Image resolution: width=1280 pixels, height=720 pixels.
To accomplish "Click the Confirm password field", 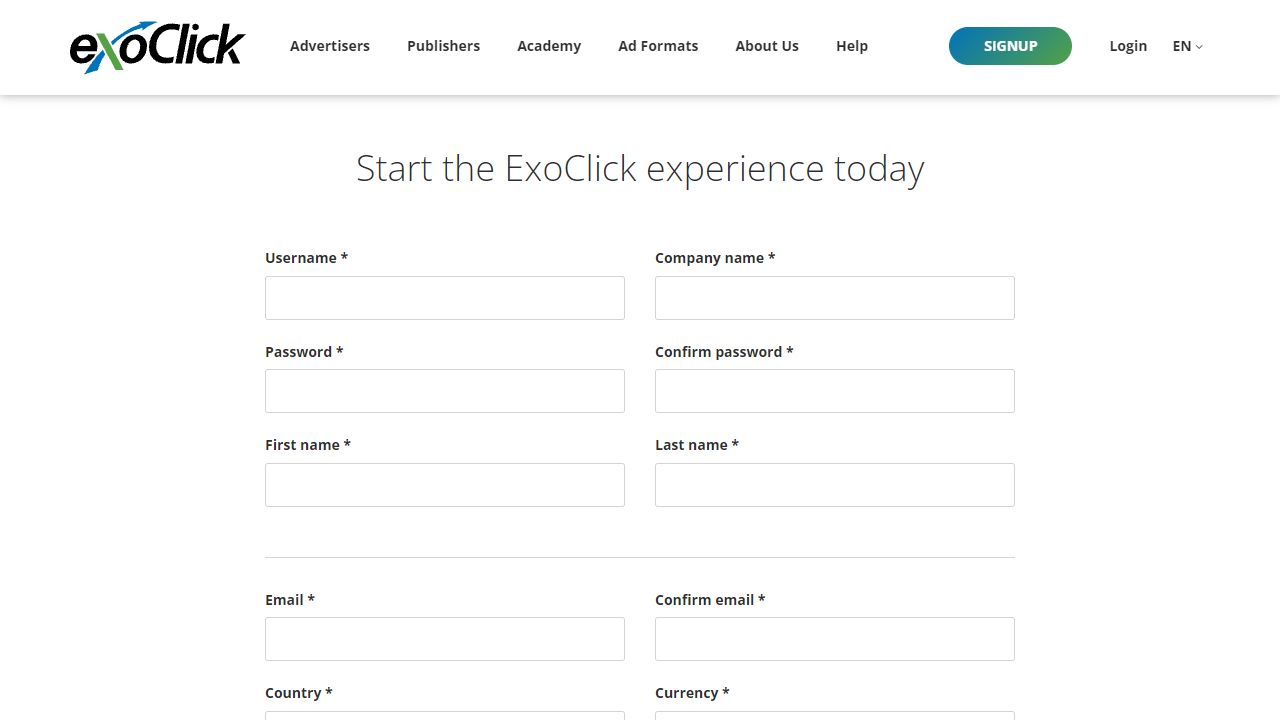I will pyautogui.click(x=835, y=391).
